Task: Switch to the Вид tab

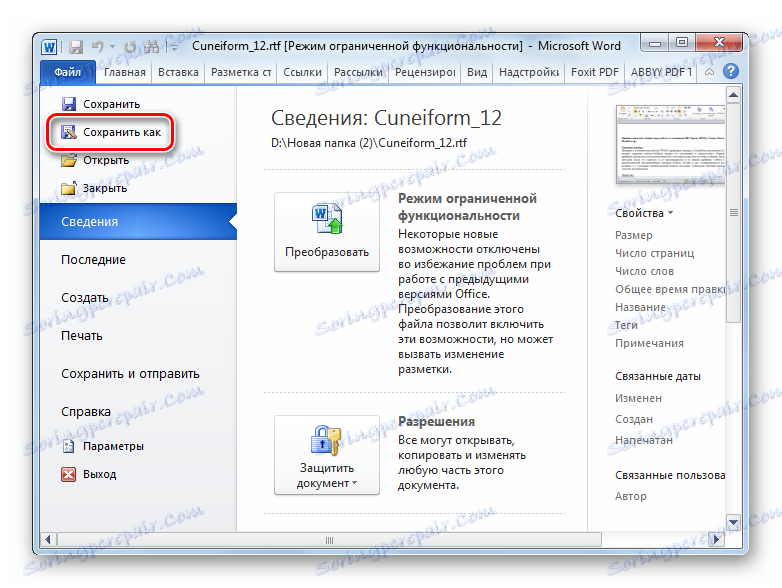Action: 477,72
